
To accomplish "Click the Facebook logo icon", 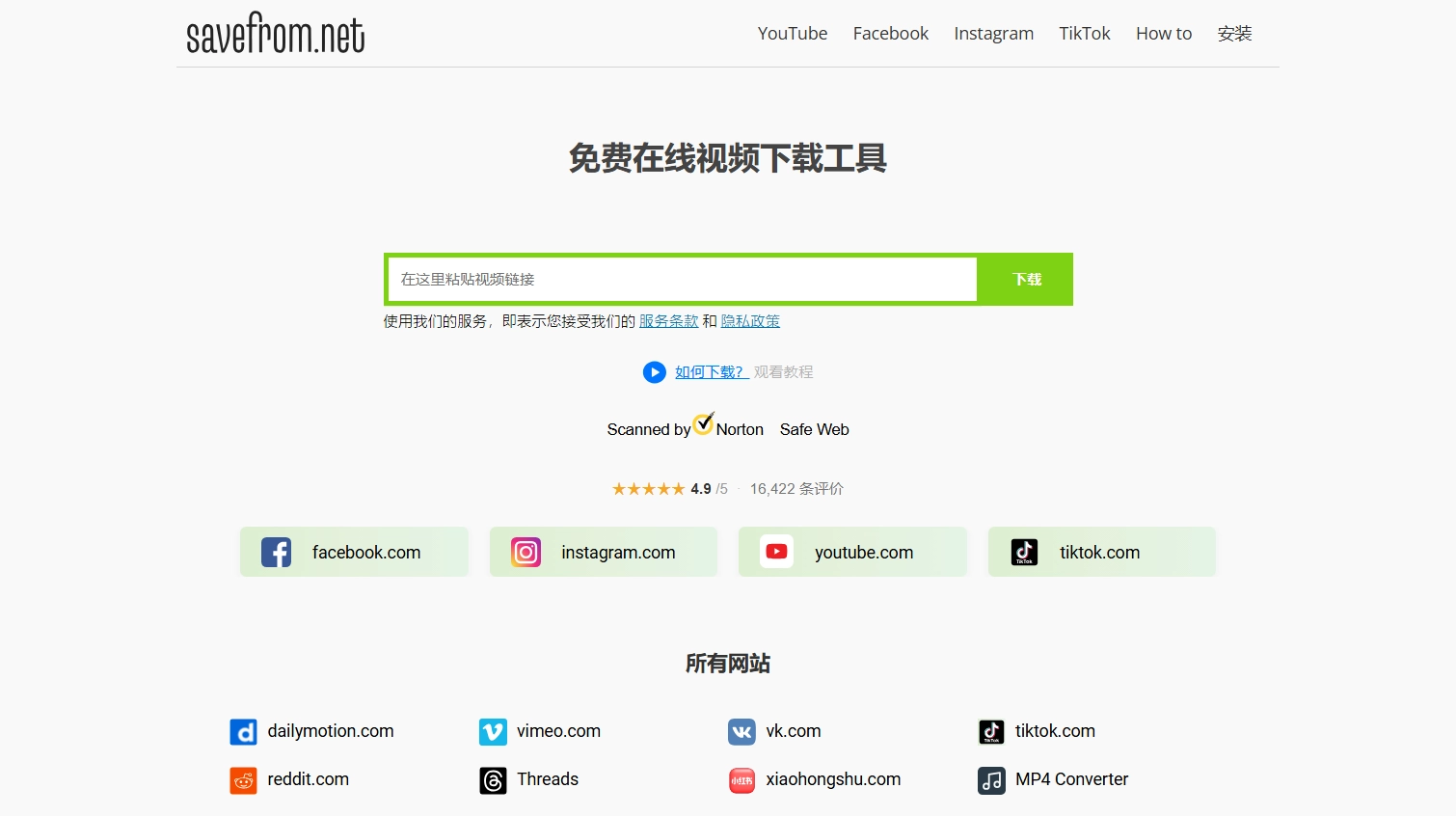I will (x=277, y=553).
